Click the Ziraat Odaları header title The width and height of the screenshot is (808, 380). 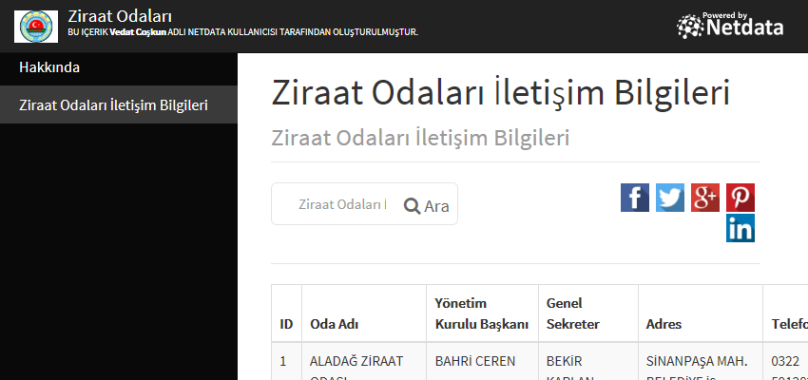[x=120, y=16]
